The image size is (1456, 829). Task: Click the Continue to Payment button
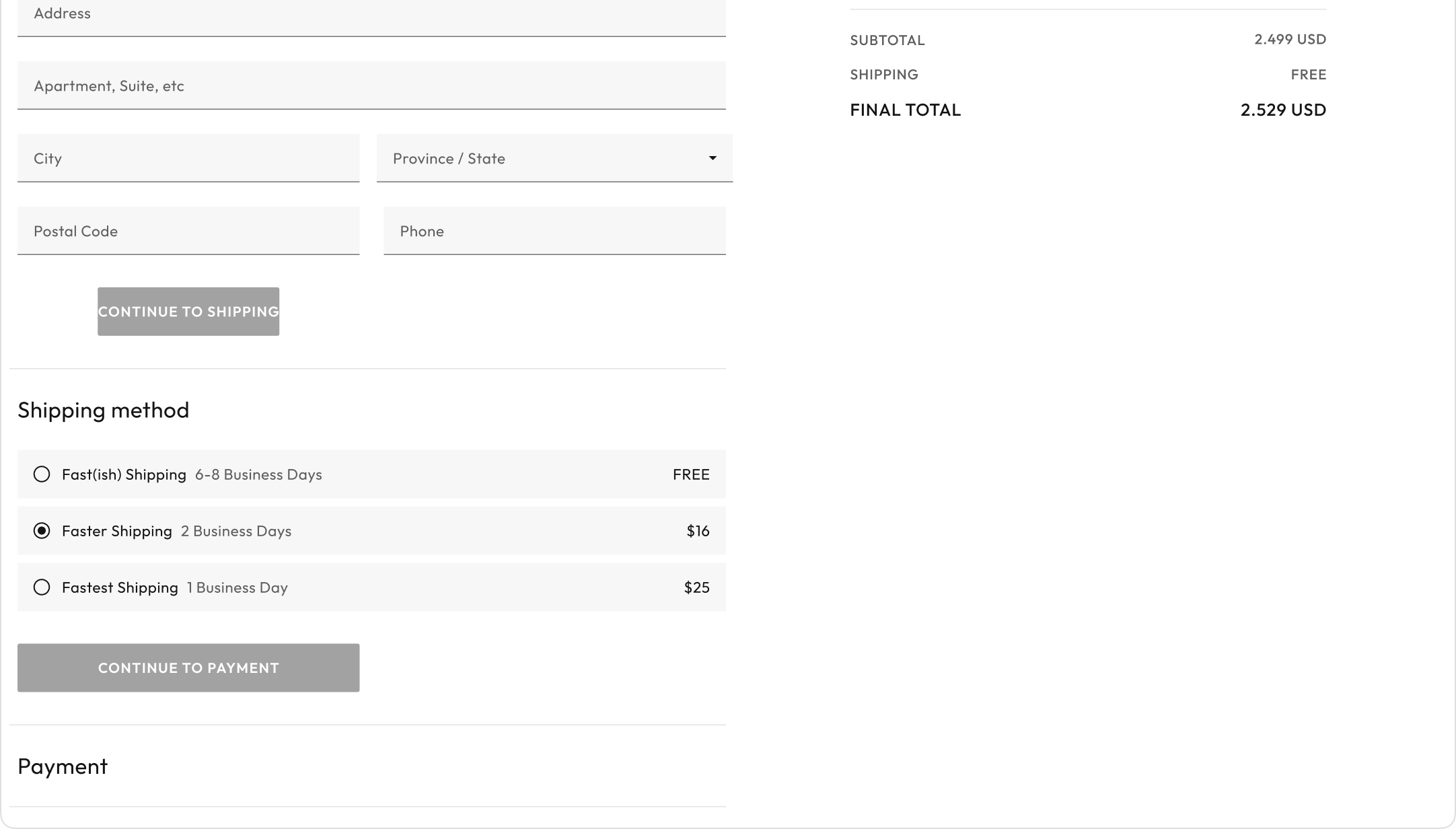188,668
